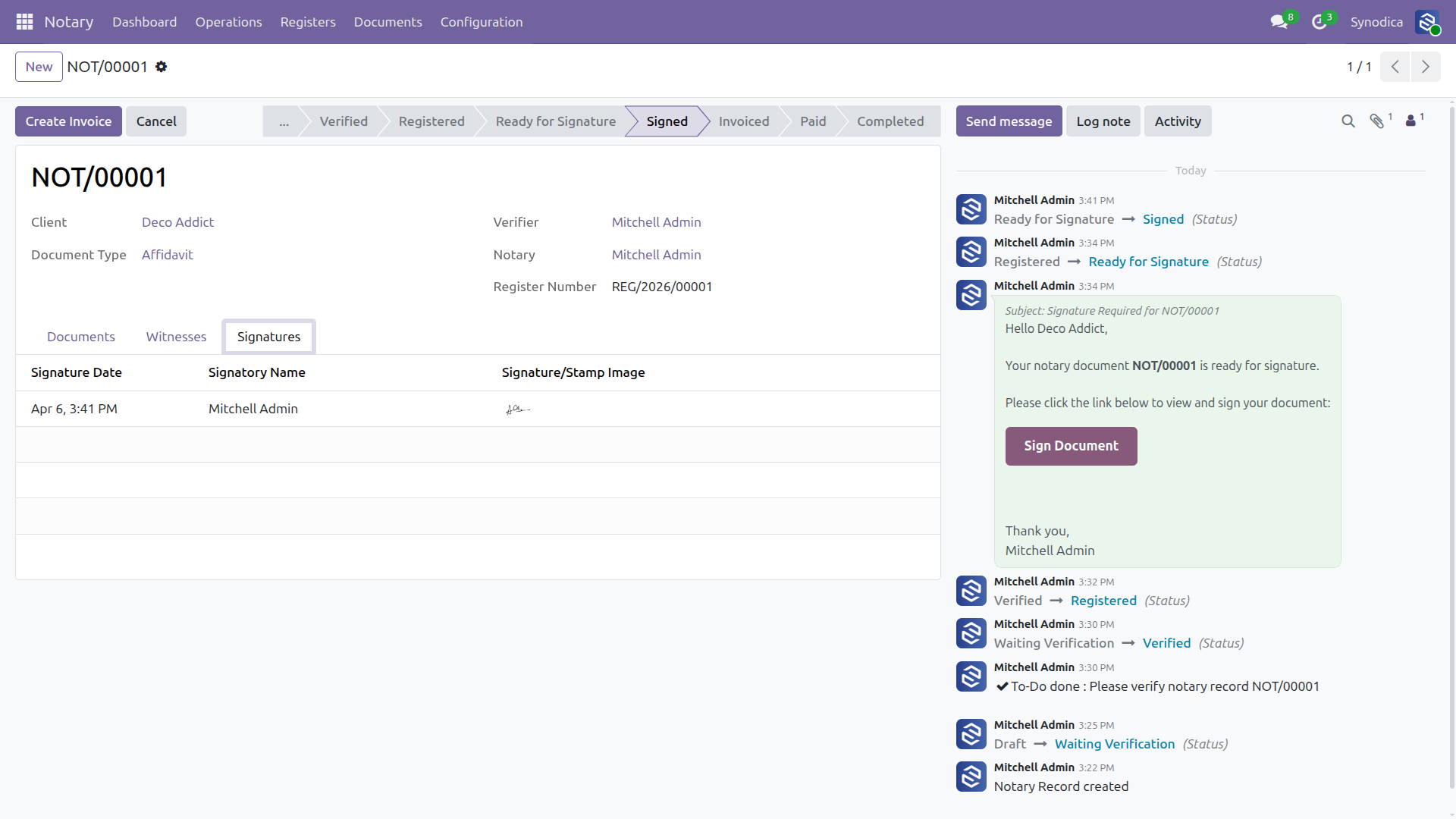Click the Cancel button
The width and height of the screenshot is (1456, 819).
[156, 121]
